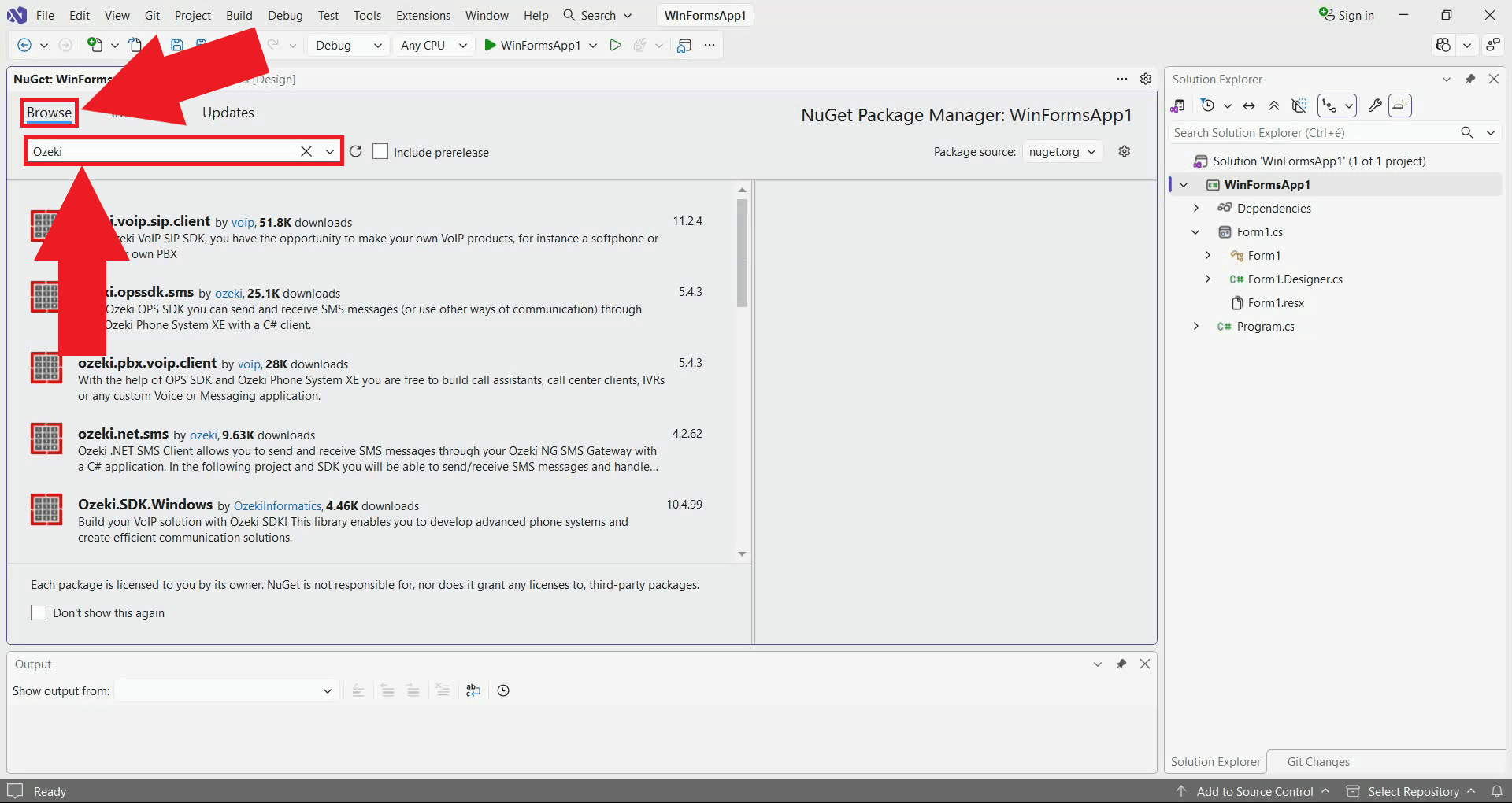
Task: Switch to the Browse tab
Action: coord(49,113)
